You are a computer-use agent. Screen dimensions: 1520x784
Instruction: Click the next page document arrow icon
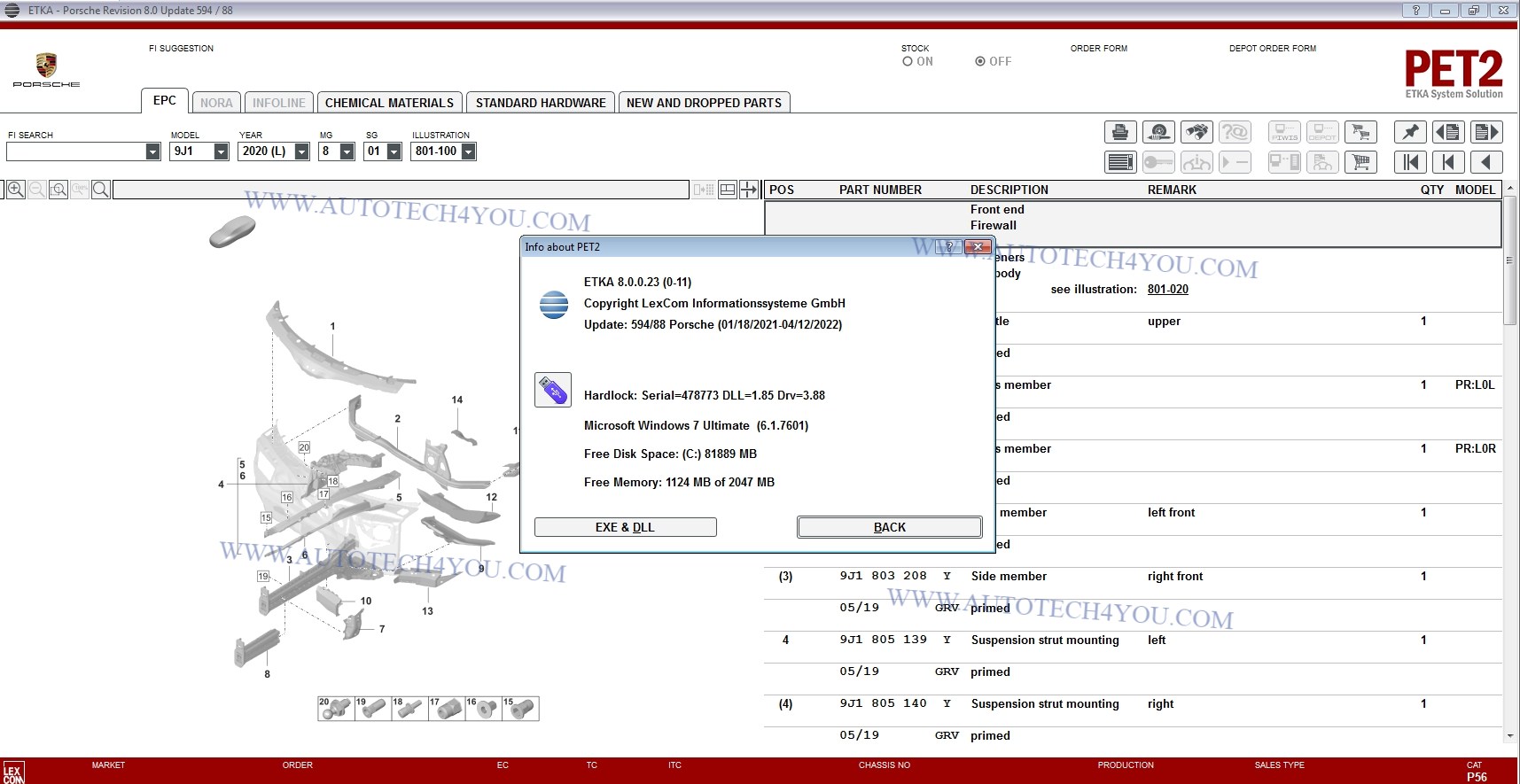click(x=1486, y=133)
